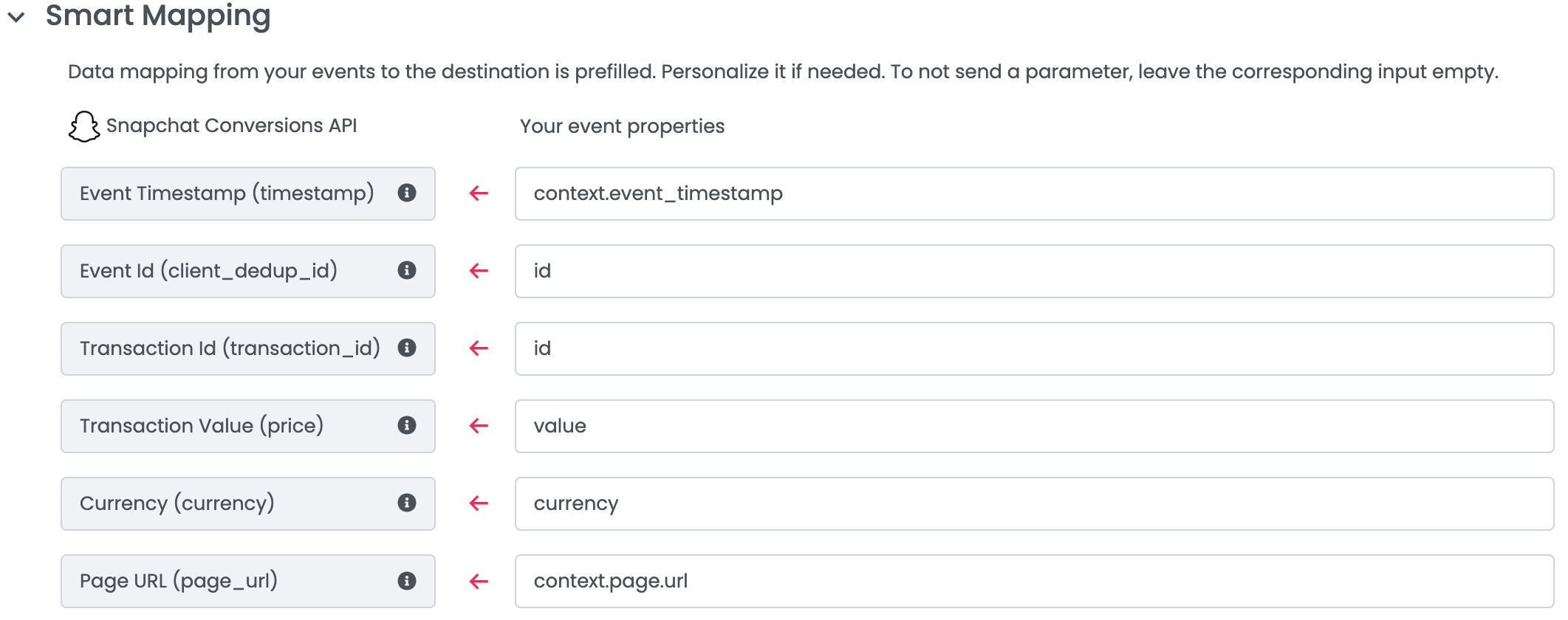Image resolution: width=1568 pixels, height=620 pixels.
Task: Click red arrow beside Currency row
Action: pos(479,503)
